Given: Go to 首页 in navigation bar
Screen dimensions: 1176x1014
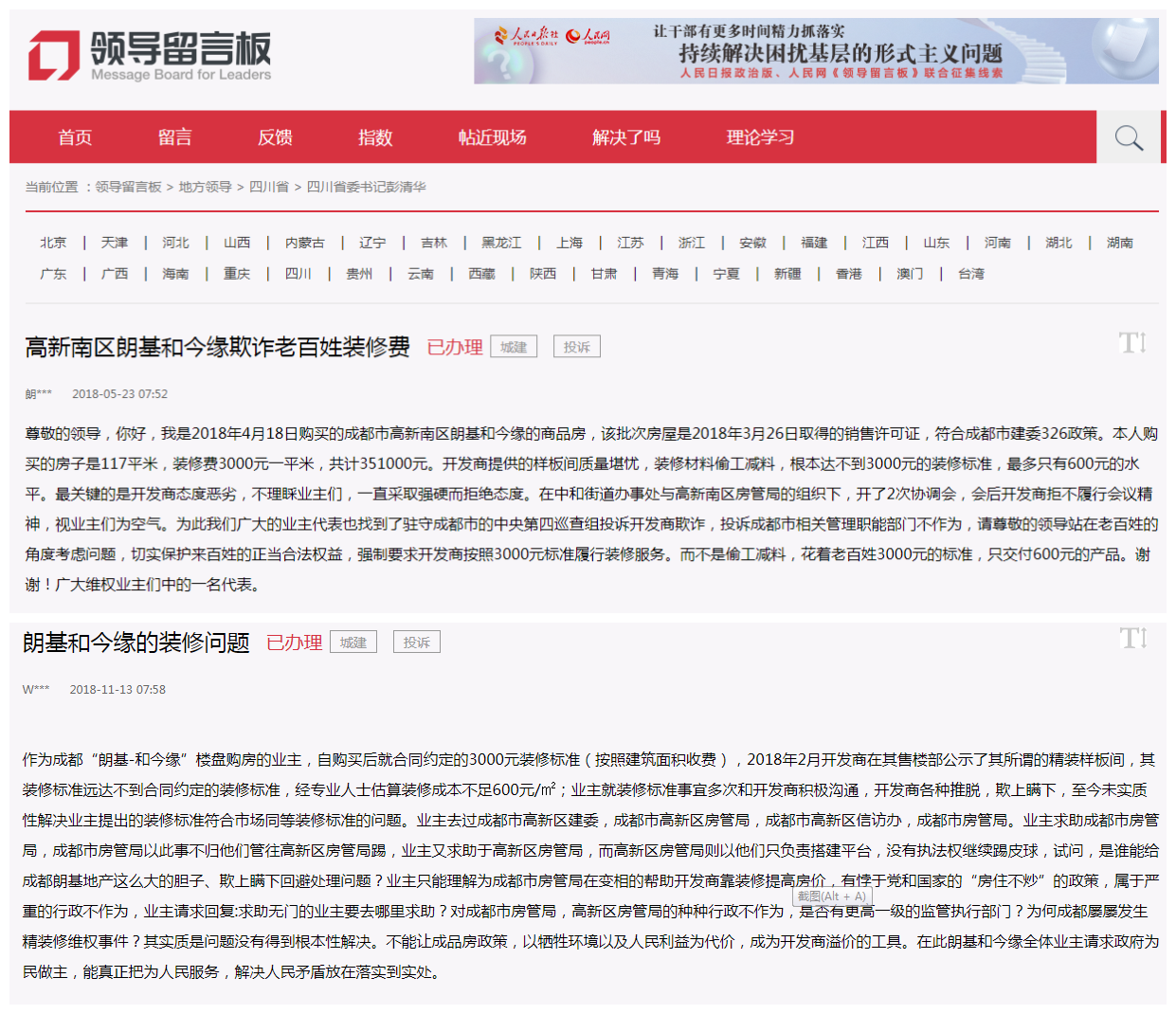Looking at the screenshot, I should coord(75,137).
